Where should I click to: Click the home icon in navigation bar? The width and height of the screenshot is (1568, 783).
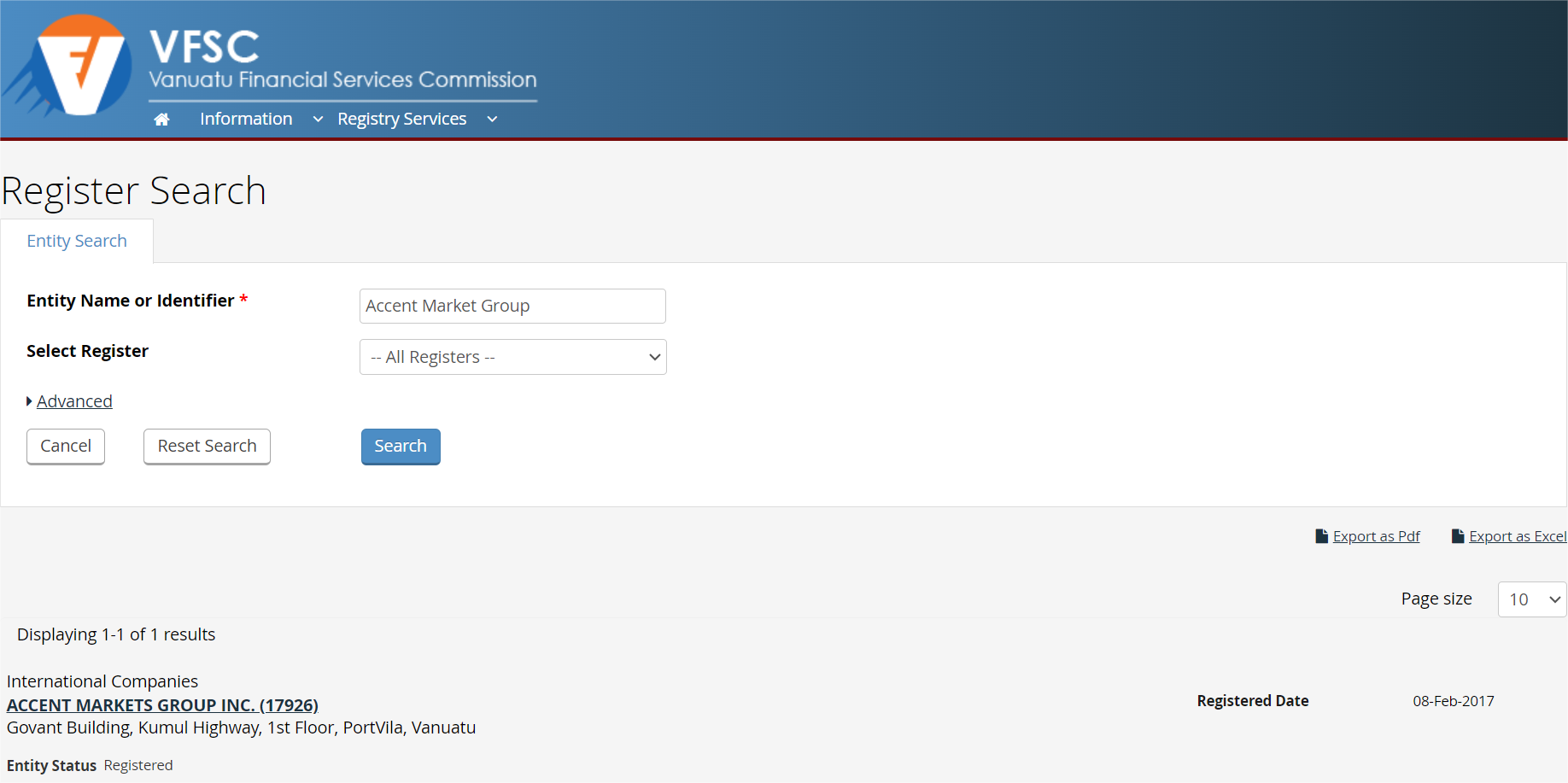point(161,120)
